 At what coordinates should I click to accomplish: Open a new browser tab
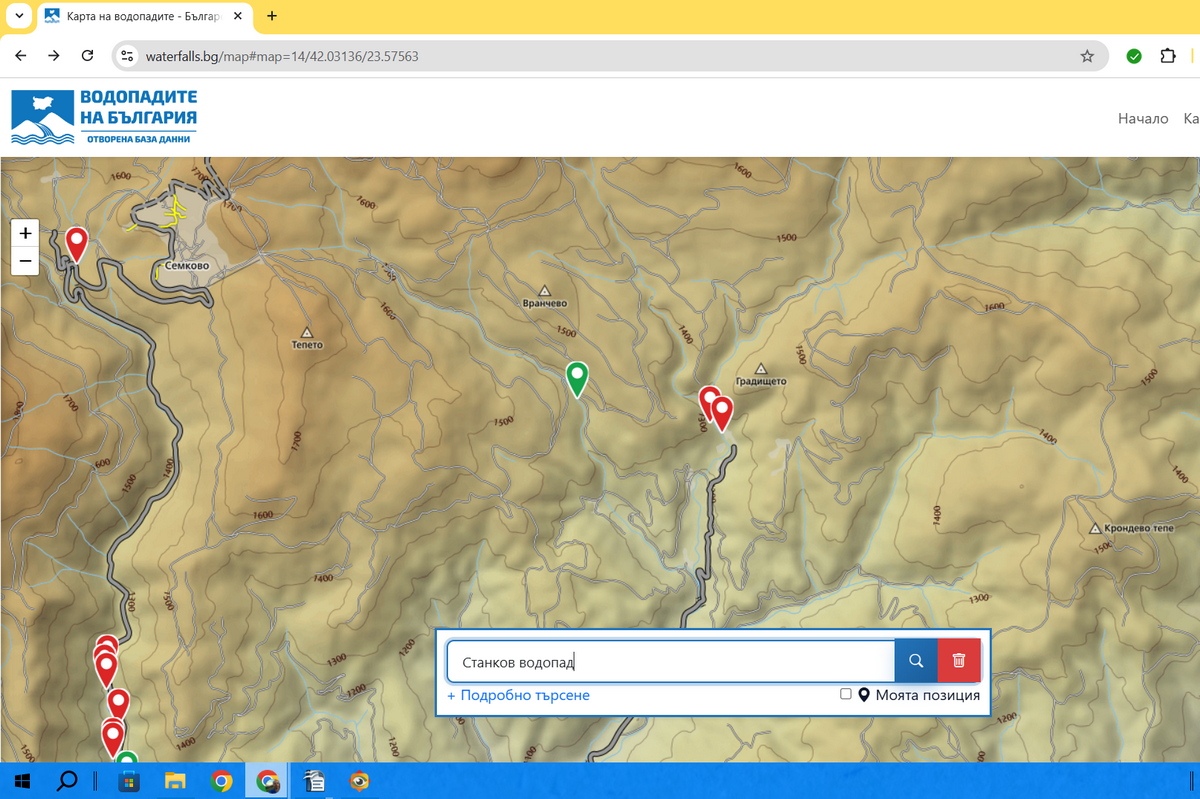click(272, 16)
